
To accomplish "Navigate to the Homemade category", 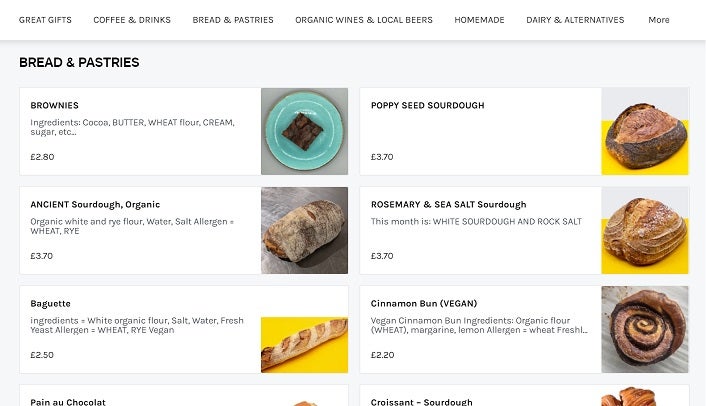I will (x=479, y=20).
